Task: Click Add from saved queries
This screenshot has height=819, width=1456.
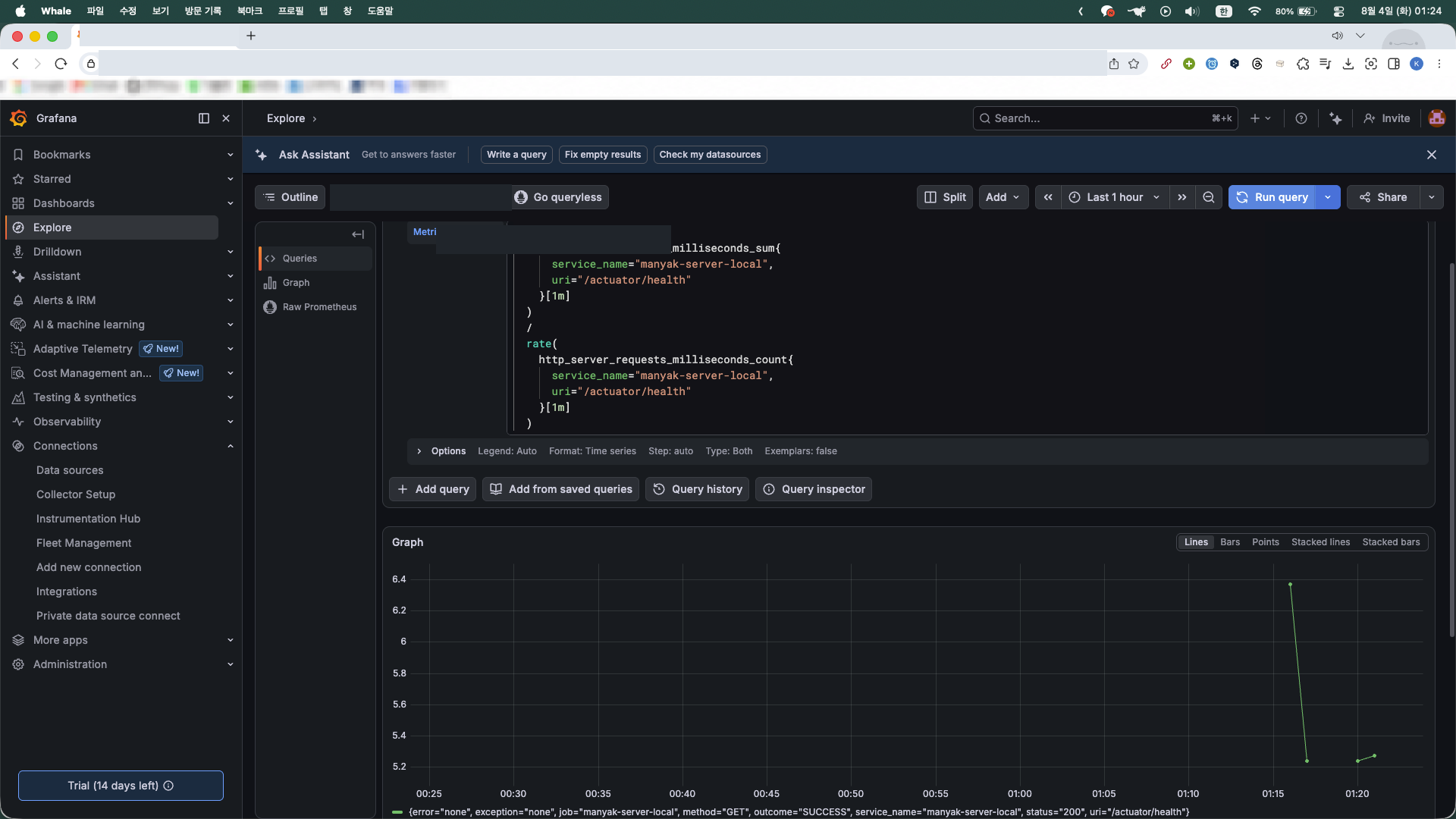Action: point(561,489)
